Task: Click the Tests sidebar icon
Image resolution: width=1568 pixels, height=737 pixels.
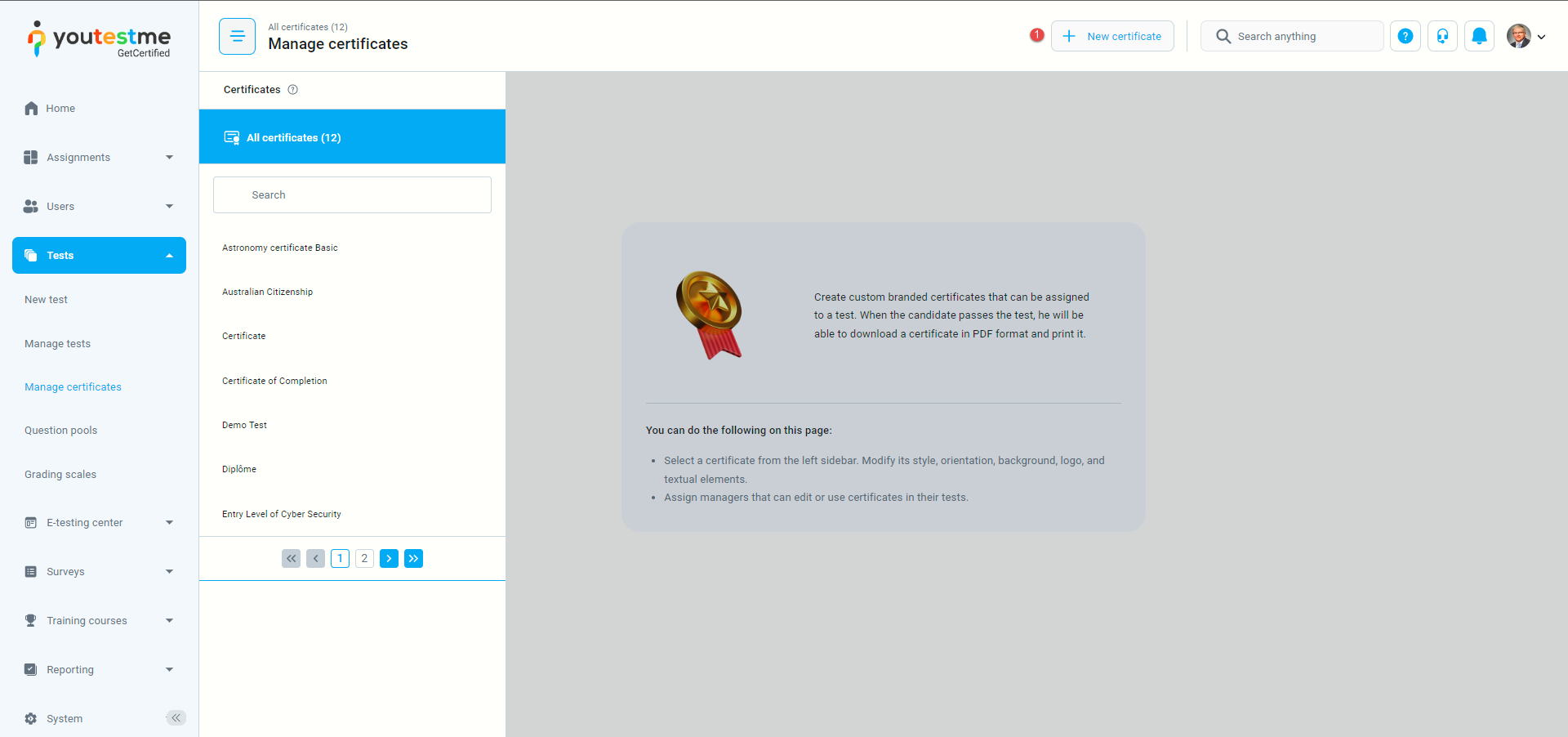Action: 31,256
